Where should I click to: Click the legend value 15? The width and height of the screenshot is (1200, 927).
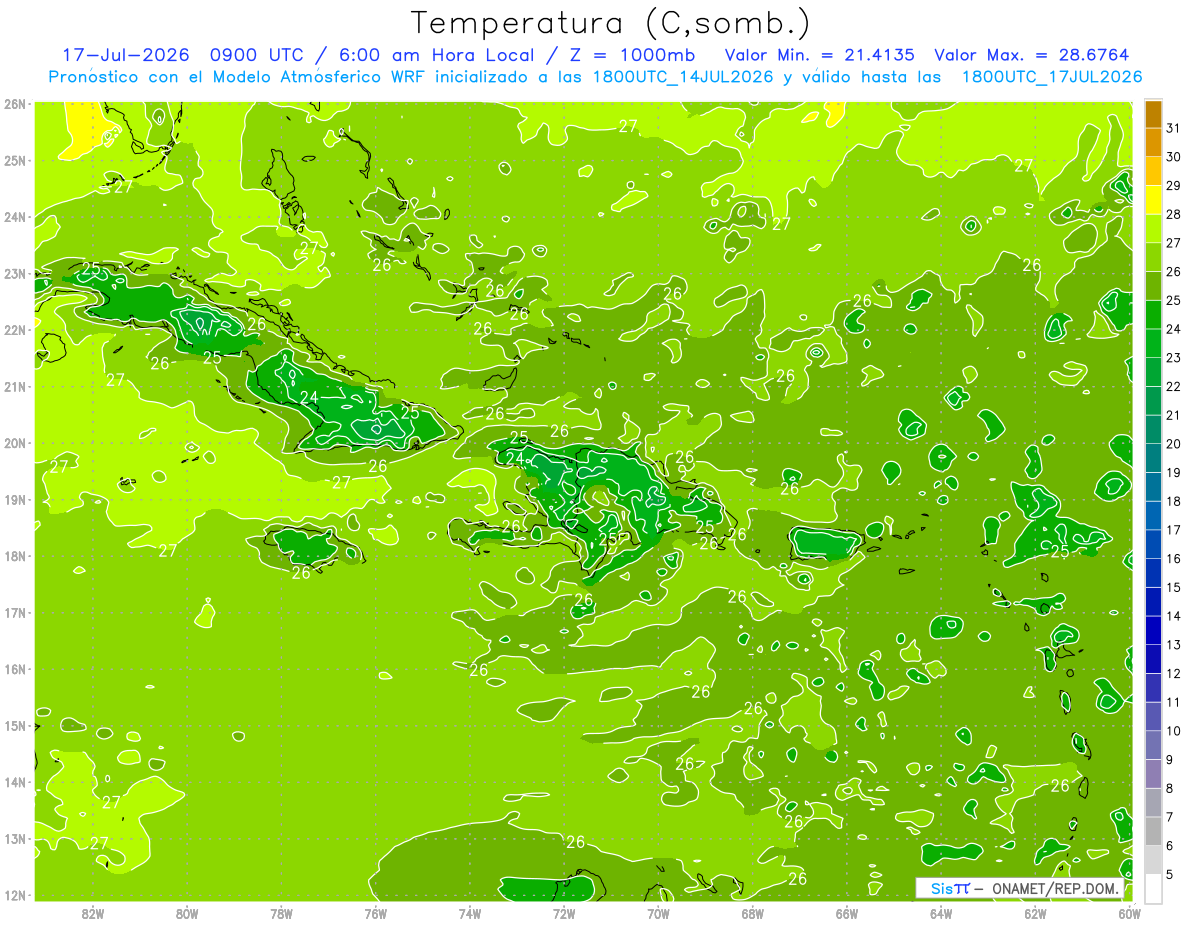[x=1173, y=587]
